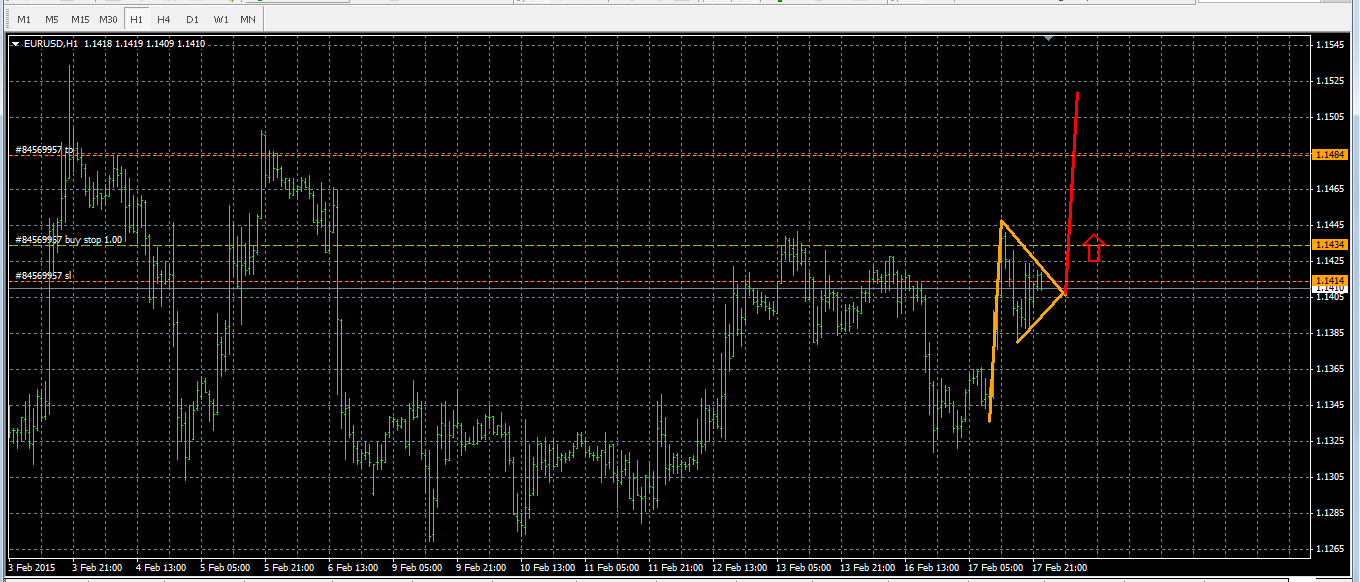Select the M30 timeframe button
Screen dimensions: 1360x582
pos(108,19)
